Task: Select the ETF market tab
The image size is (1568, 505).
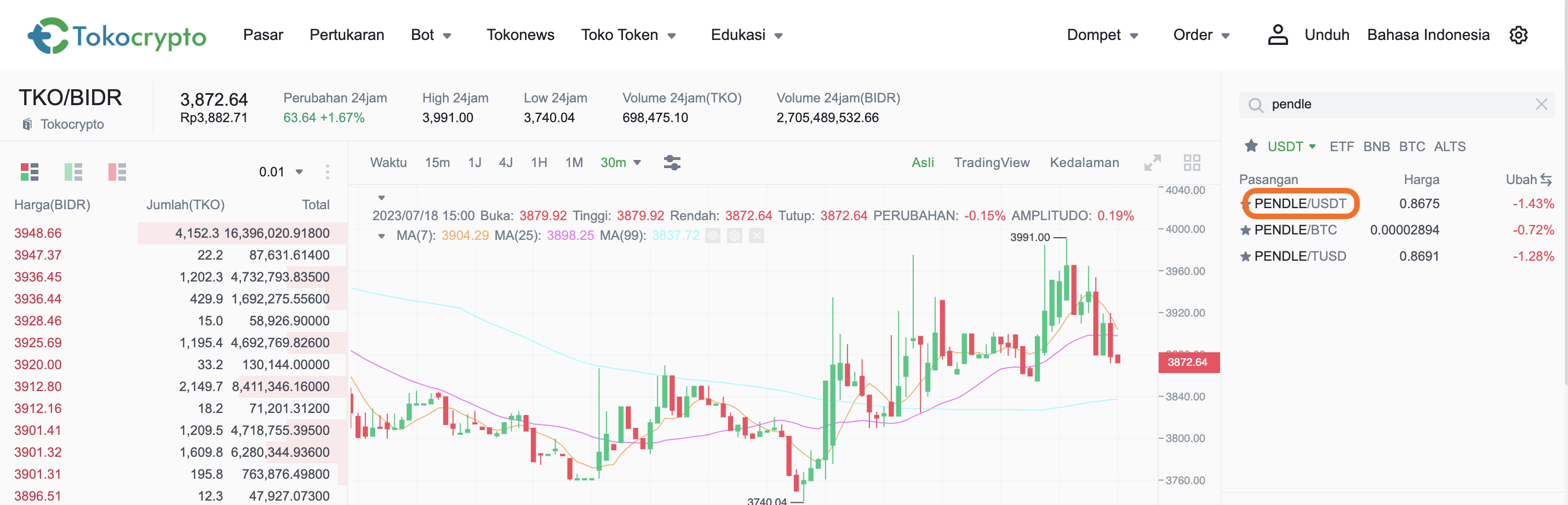Action: (x=1342, y=147)
